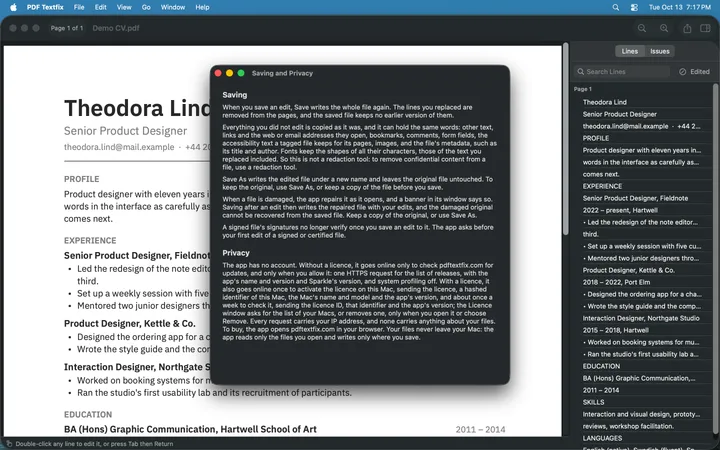Image resolution: width=720 pixels, height=450 pixels.
Task: Click the PDF page vertical scrollbar
Action: tap(566, 139)
